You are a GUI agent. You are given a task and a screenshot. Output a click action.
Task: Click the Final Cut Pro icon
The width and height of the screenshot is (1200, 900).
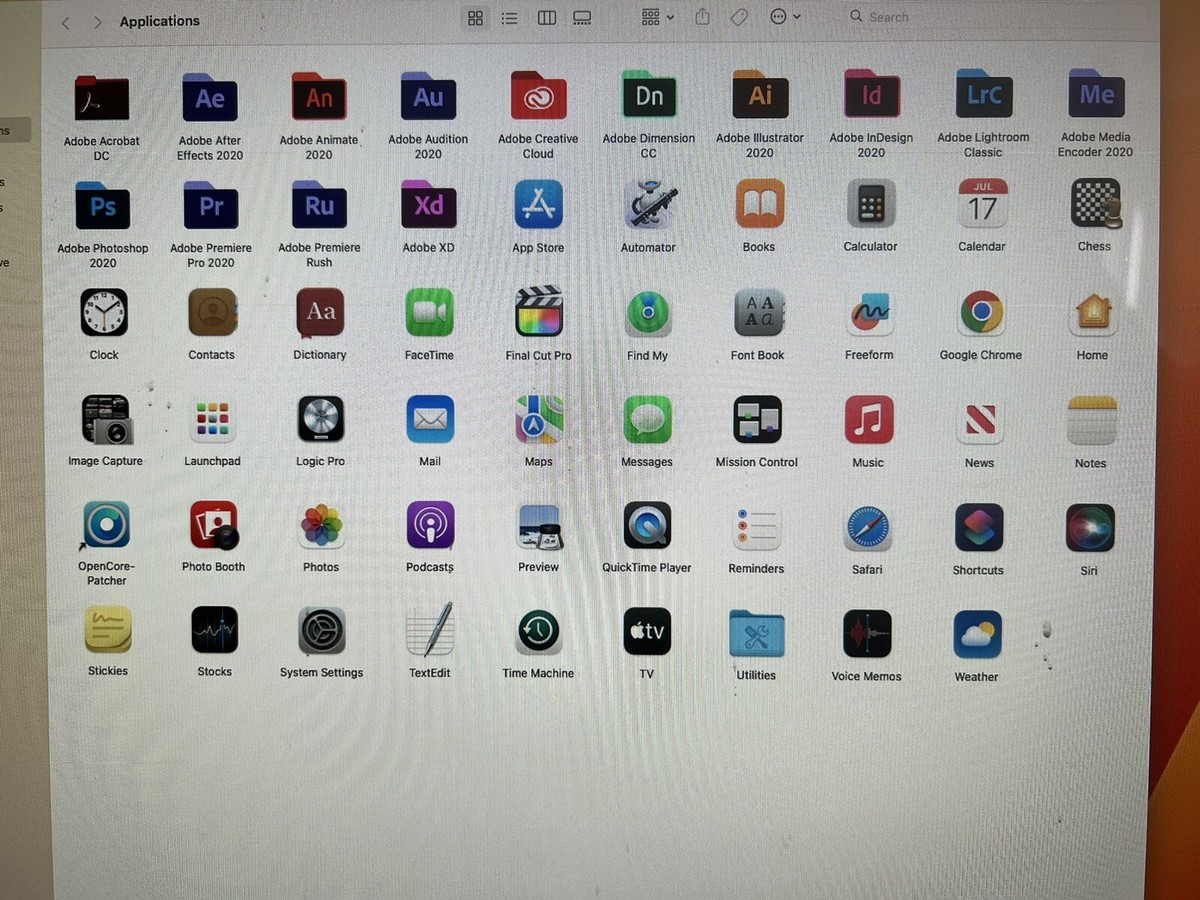pyautogui.click(x=539, y=311)
